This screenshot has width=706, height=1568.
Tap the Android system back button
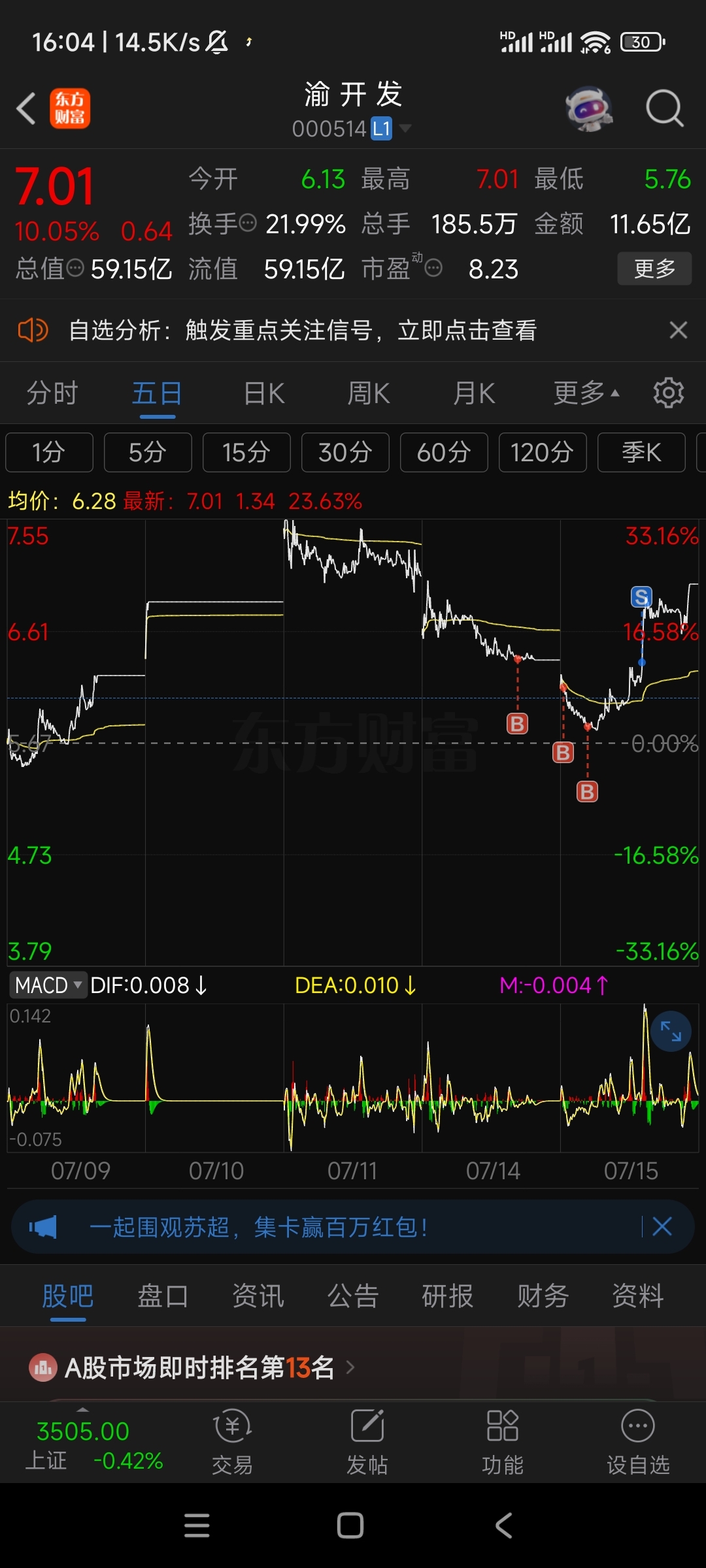pyautogui.click(x=503, y=1526)
